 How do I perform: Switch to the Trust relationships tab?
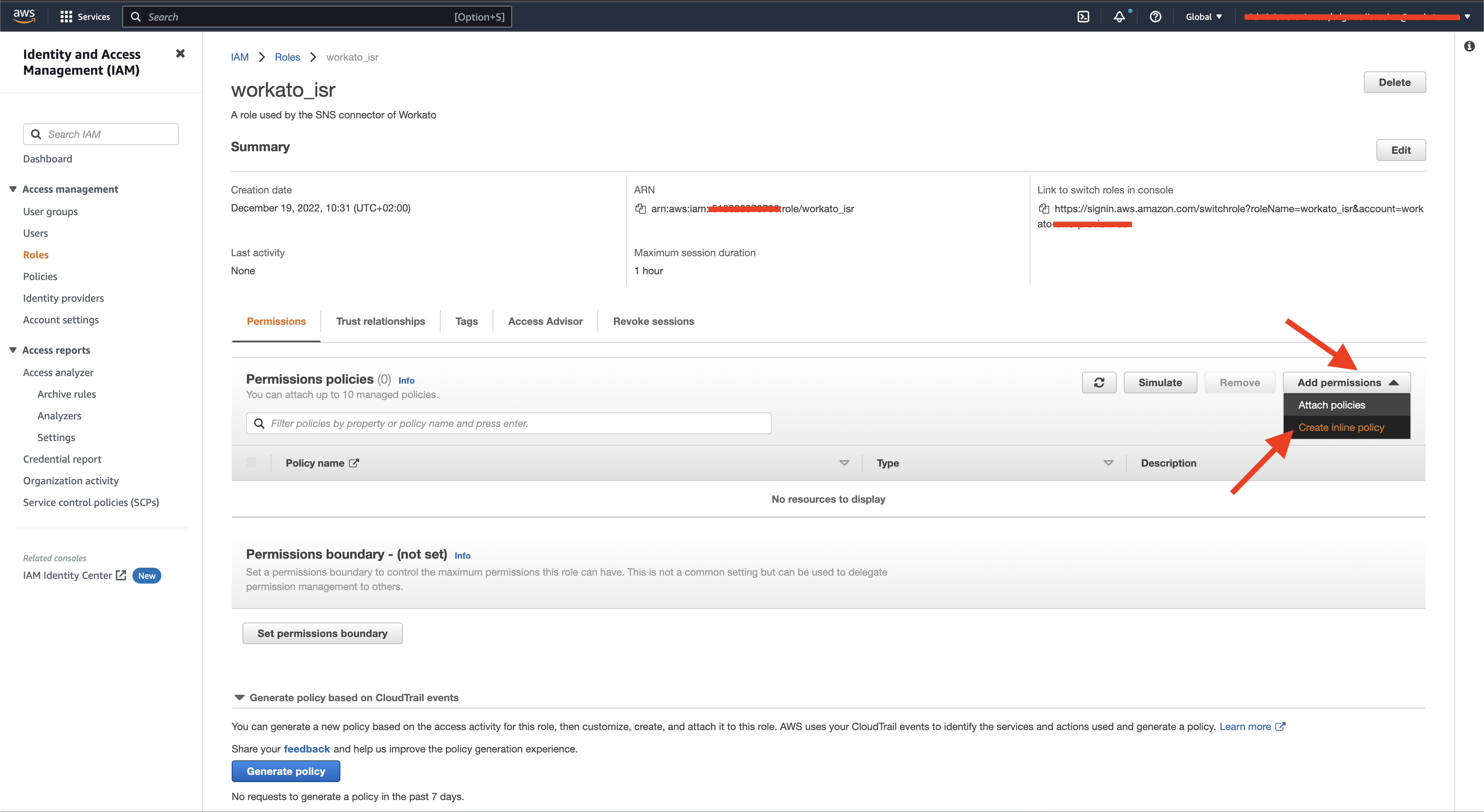point(380,321)
